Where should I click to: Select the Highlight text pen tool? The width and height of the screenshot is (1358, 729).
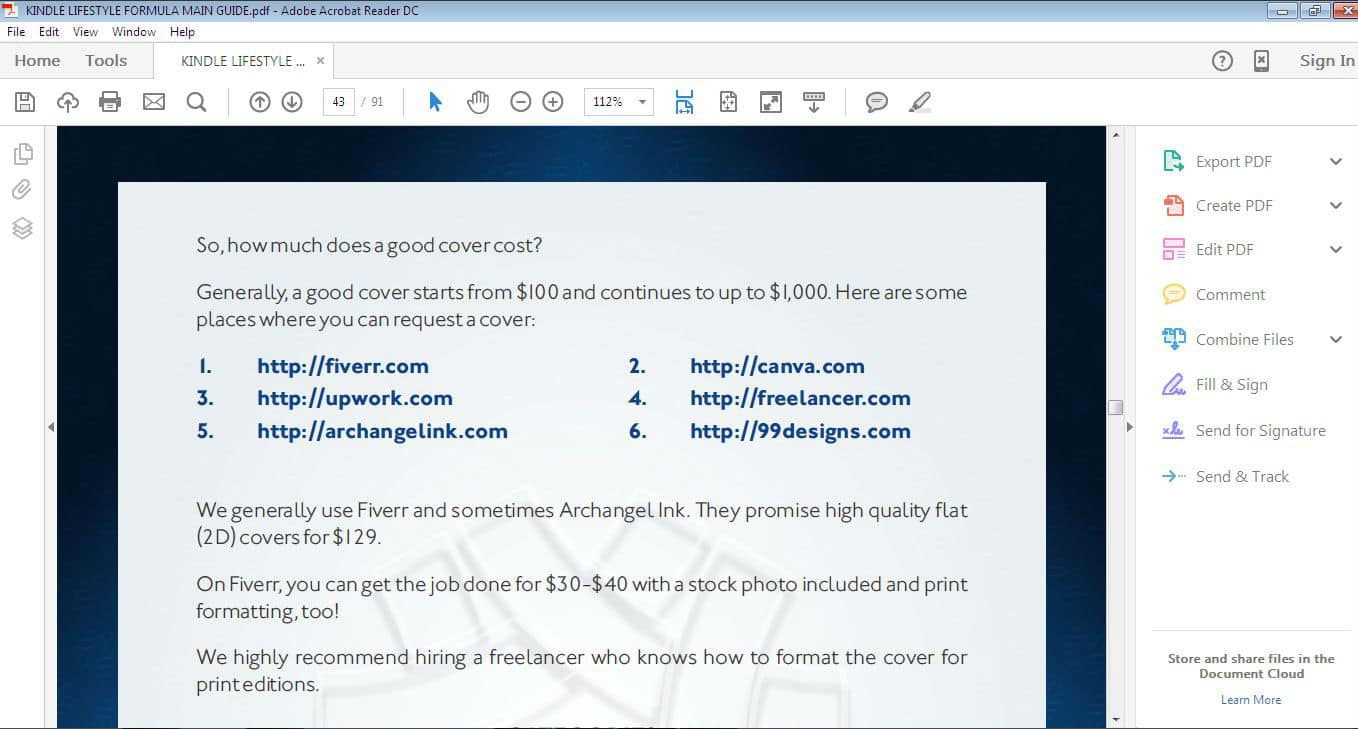(920, 101)
